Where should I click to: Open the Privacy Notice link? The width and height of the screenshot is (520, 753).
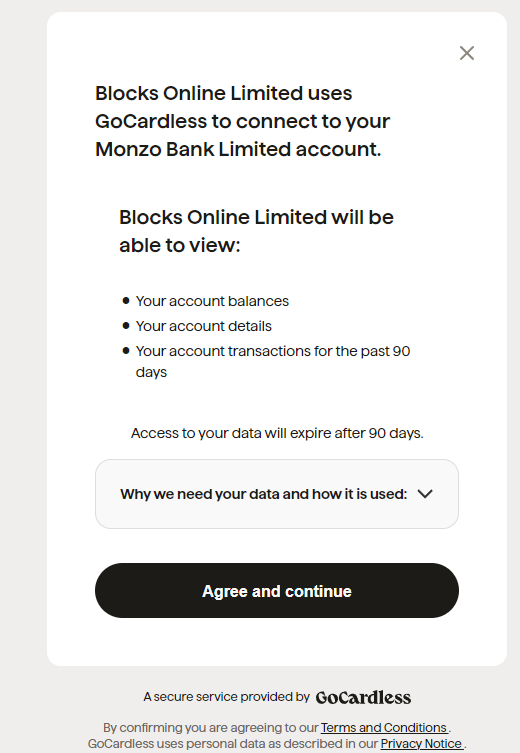[x=422, y=744]
